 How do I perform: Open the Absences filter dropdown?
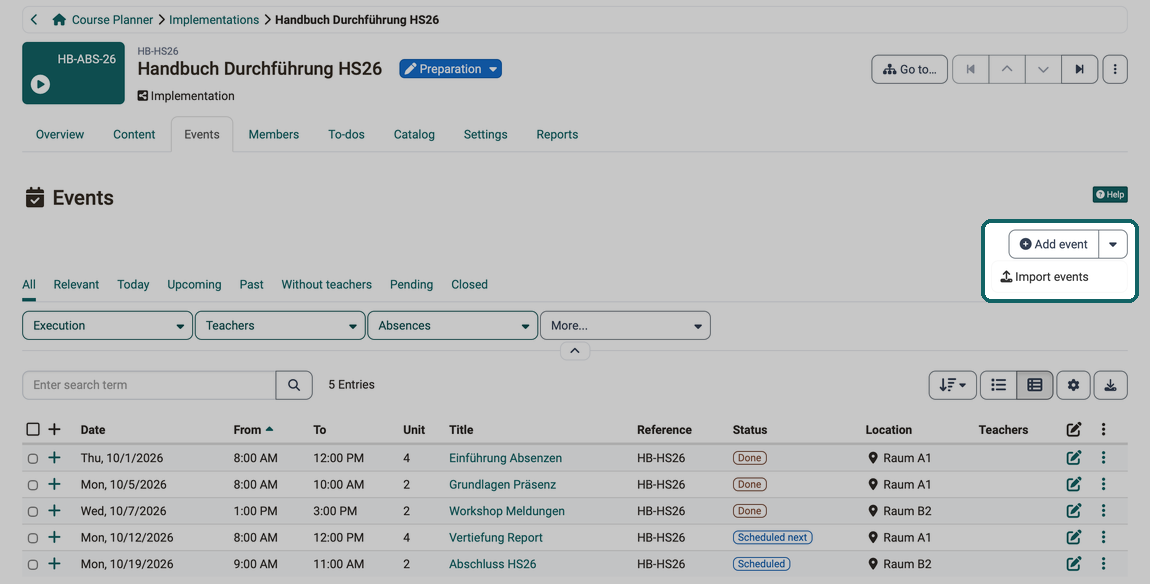click(453, 326)
